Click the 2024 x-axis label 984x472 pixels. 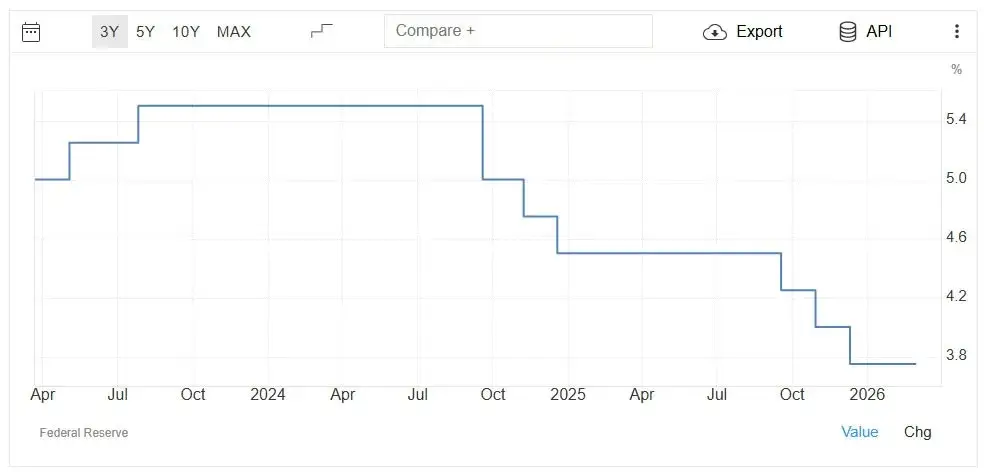tap(267, 395)
